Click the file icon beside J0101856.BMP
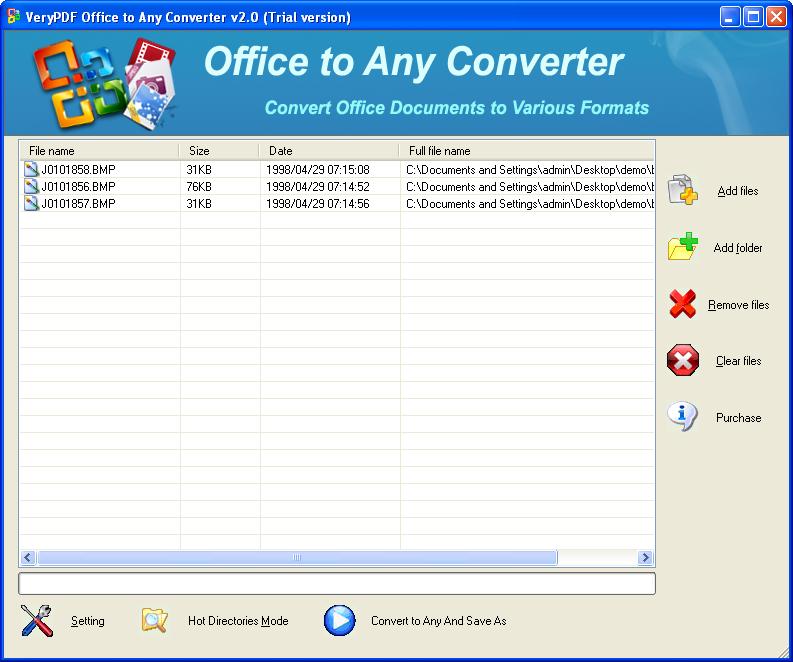 (x=31, y=187)
